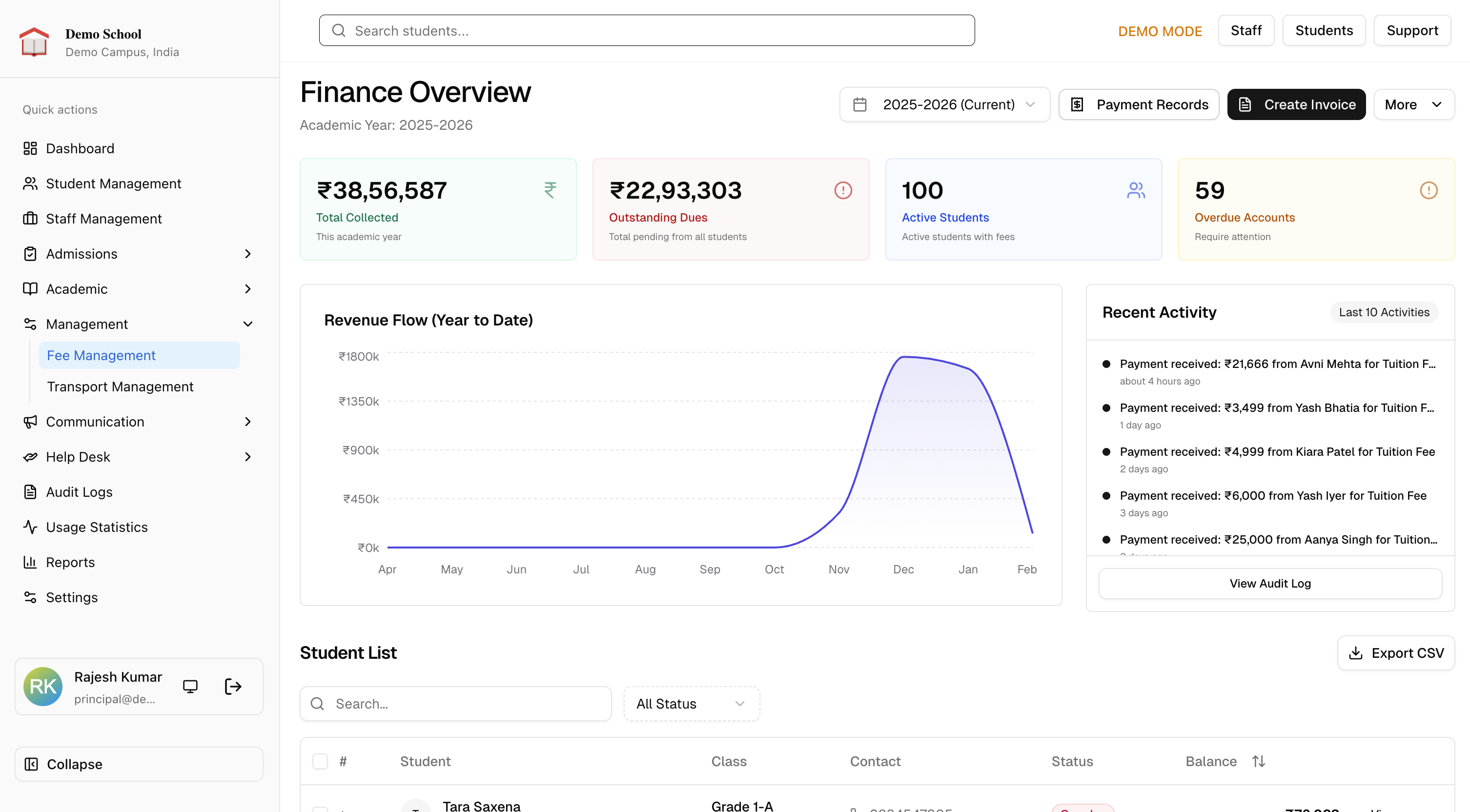Image resolution: width=1470 pixels, height=812 pixels.
Task: Click the rupee icon on Total Collected card
Action: coord(550,190)
